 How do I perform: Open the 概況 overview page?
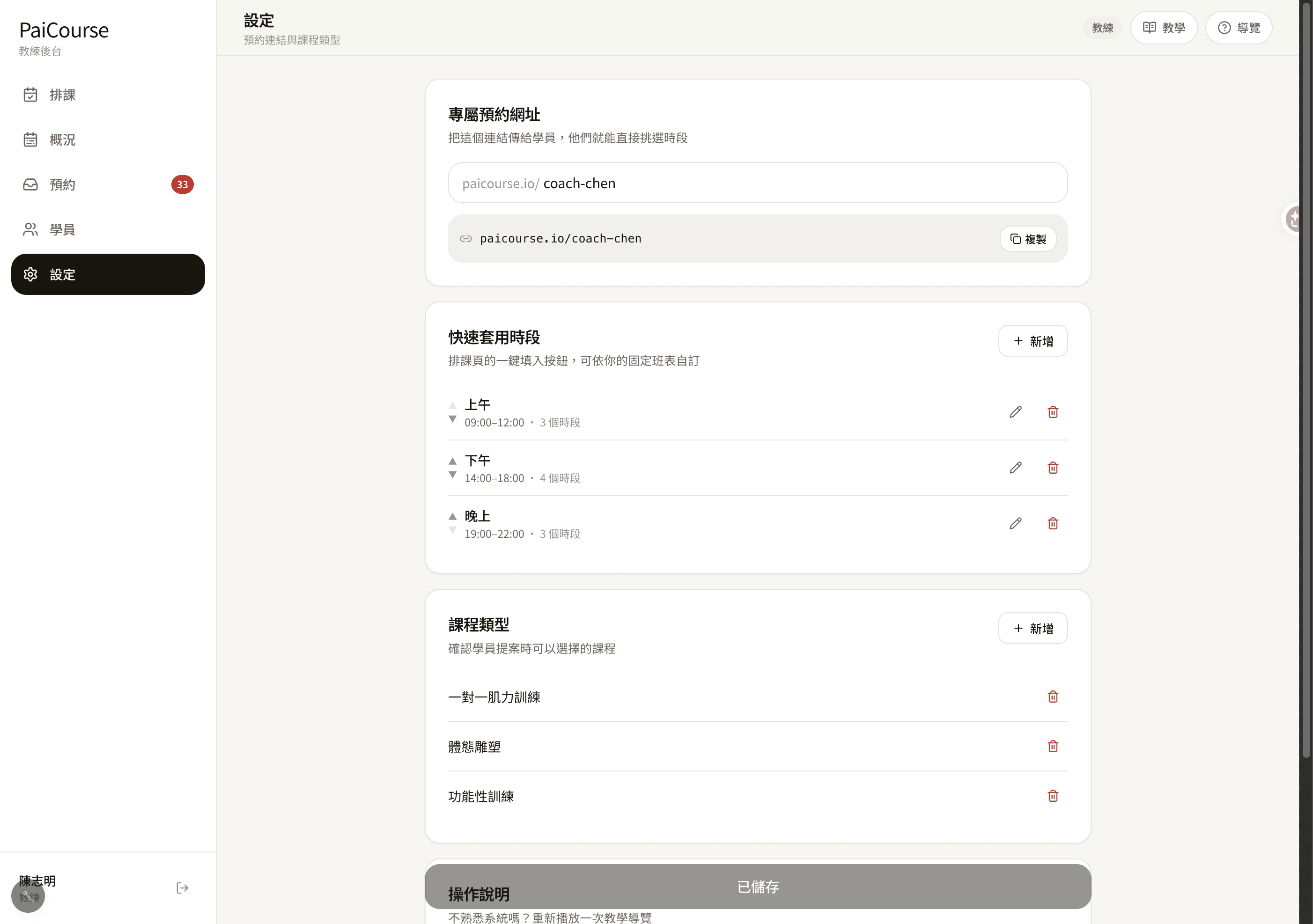pos(108,139)
